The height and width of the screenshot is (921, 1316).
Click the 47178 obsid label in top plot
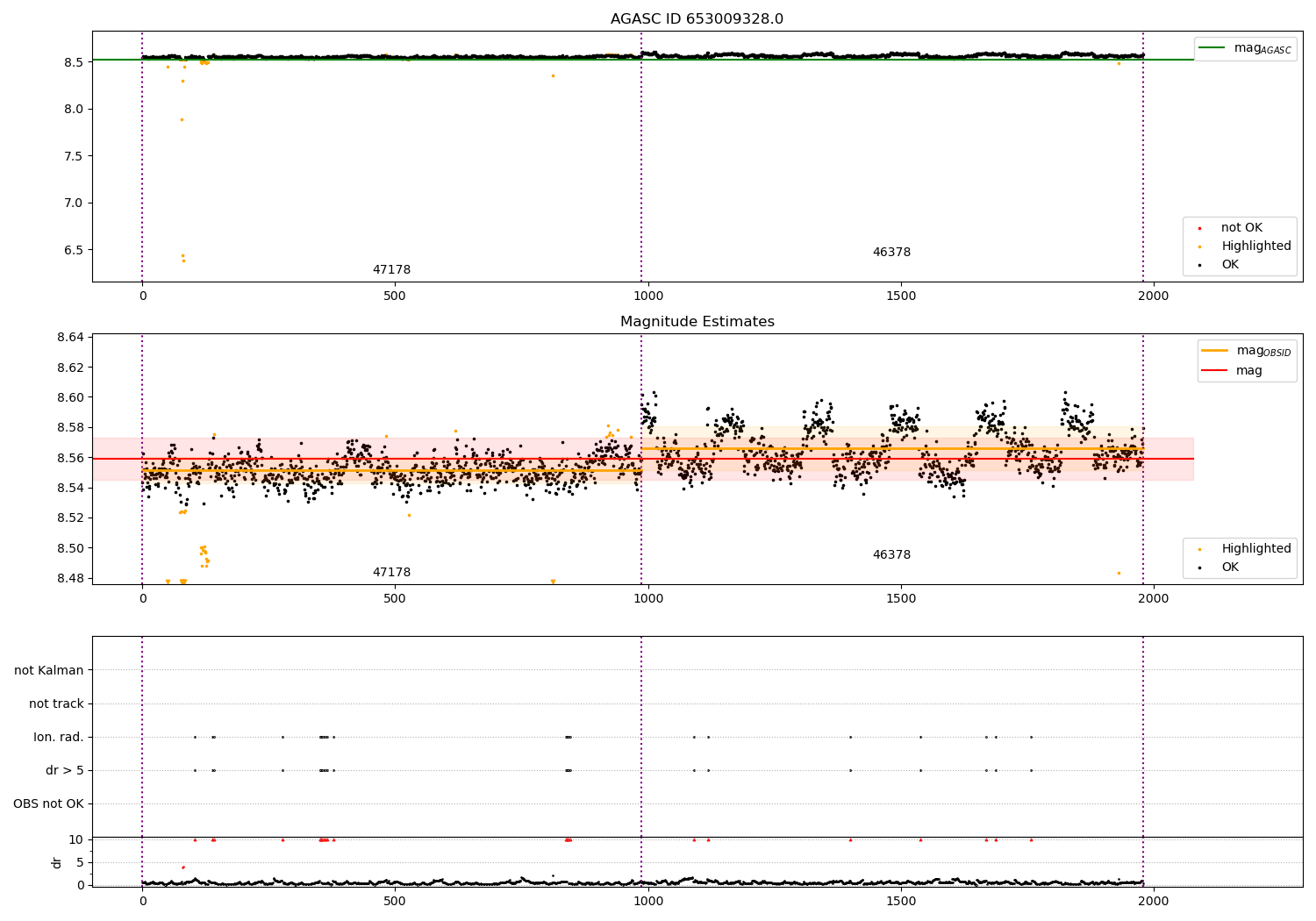[391, 270]
